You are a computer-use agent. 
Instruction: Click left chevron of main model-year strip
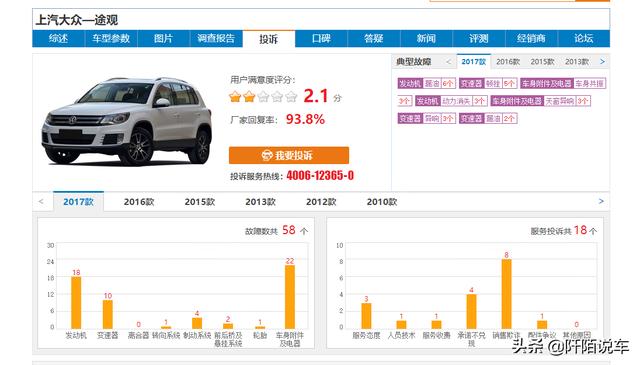(x=41, y=201)
